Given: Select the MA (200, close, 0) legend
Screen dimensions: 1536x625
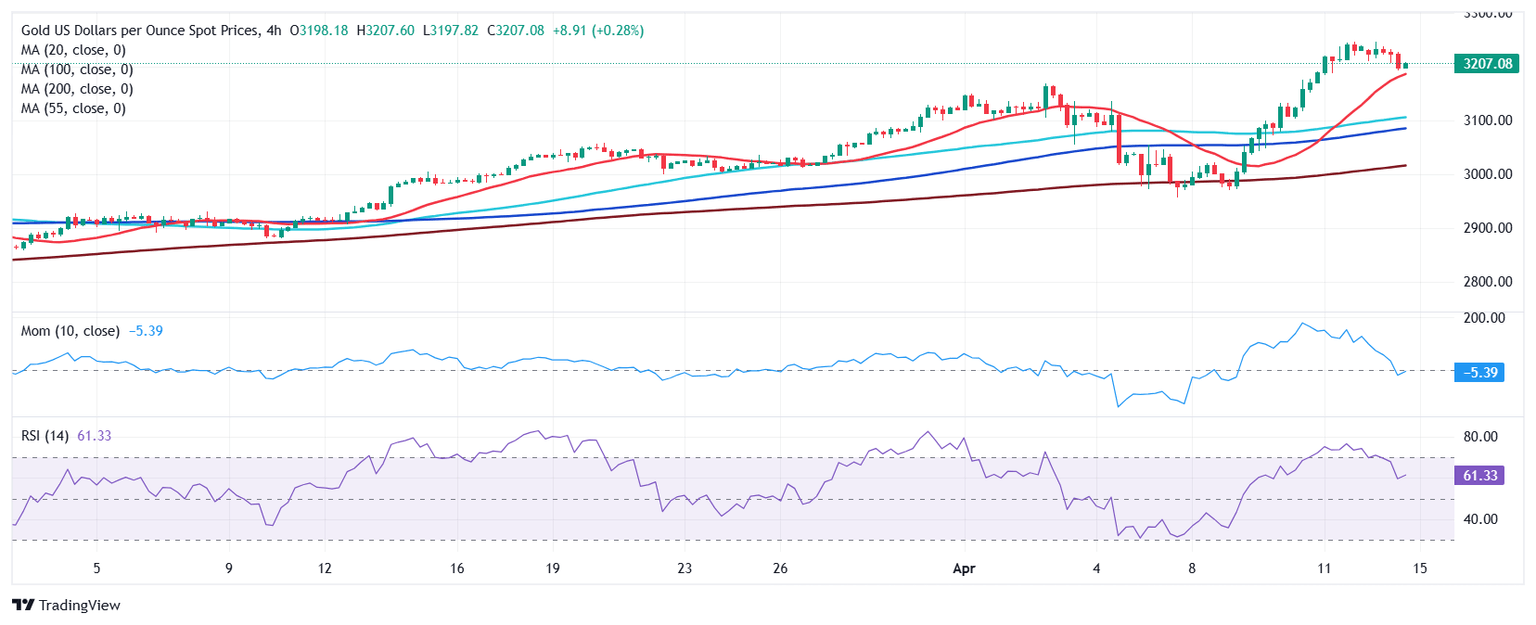Looking at the screenshot, I should pos(80,89).
